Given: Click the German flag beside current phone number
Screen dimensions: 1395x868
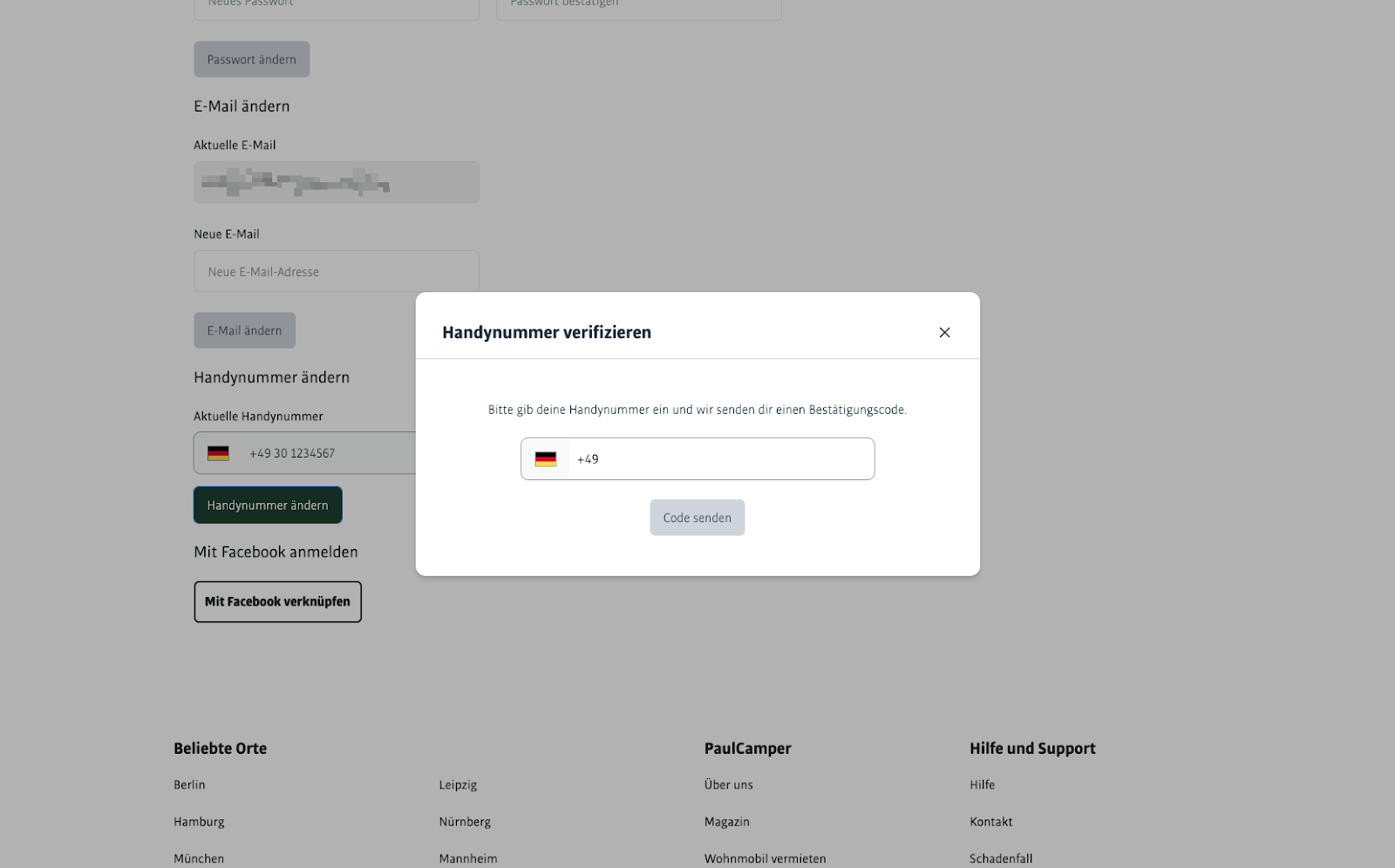Looking at the screenshot, I should [x=218, y=453].
